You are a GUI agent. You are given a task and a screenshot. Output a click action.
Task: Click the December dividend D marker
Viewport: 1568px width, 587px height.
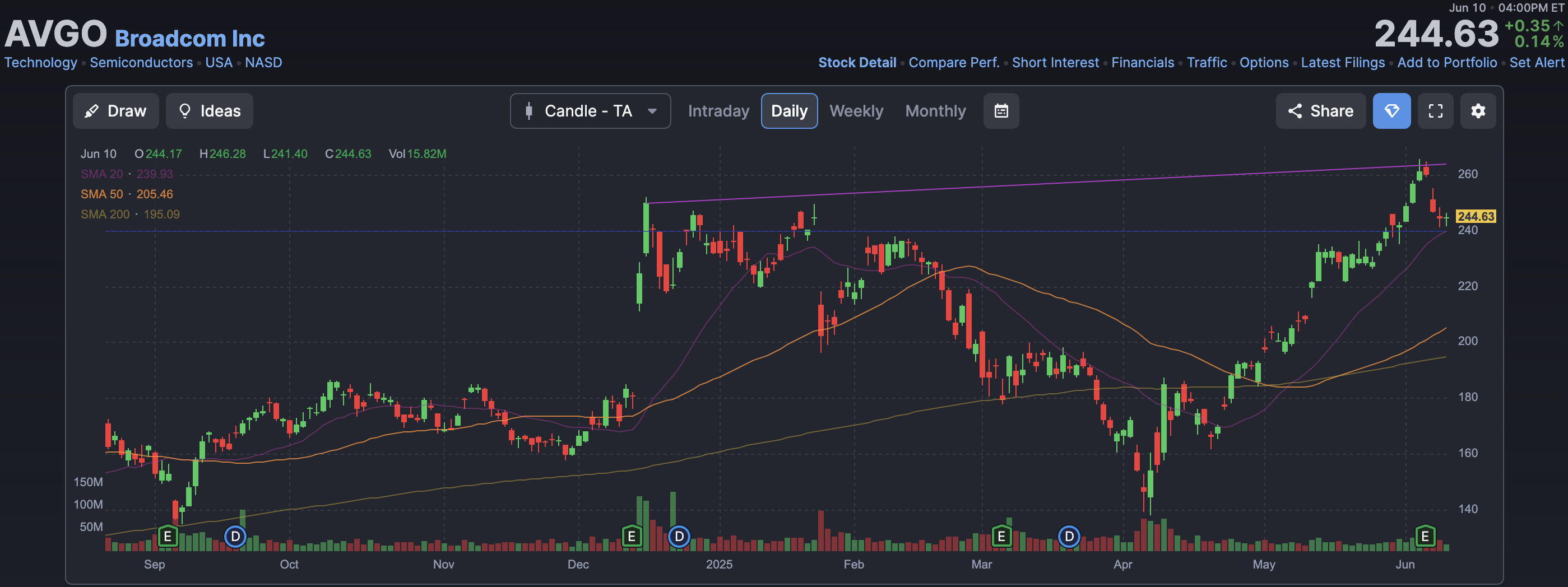[x=679, y=537]
